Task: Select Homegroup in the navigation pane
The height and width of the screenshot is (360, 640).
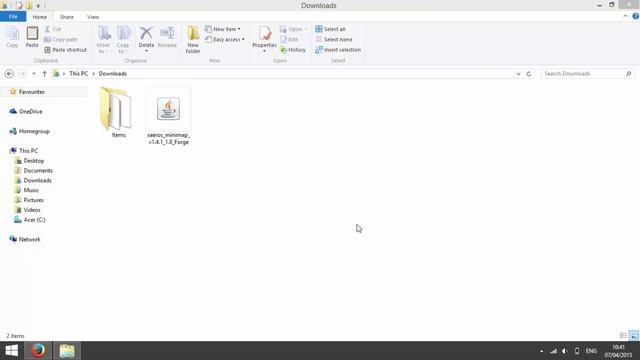Action: click(x=29, y=131)
